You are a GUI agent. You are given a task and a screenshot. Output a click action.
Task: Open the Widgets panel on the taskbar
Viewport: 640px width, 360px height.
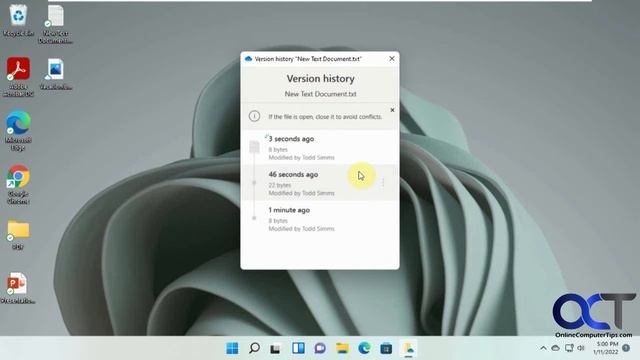click(x=298, y=348)
